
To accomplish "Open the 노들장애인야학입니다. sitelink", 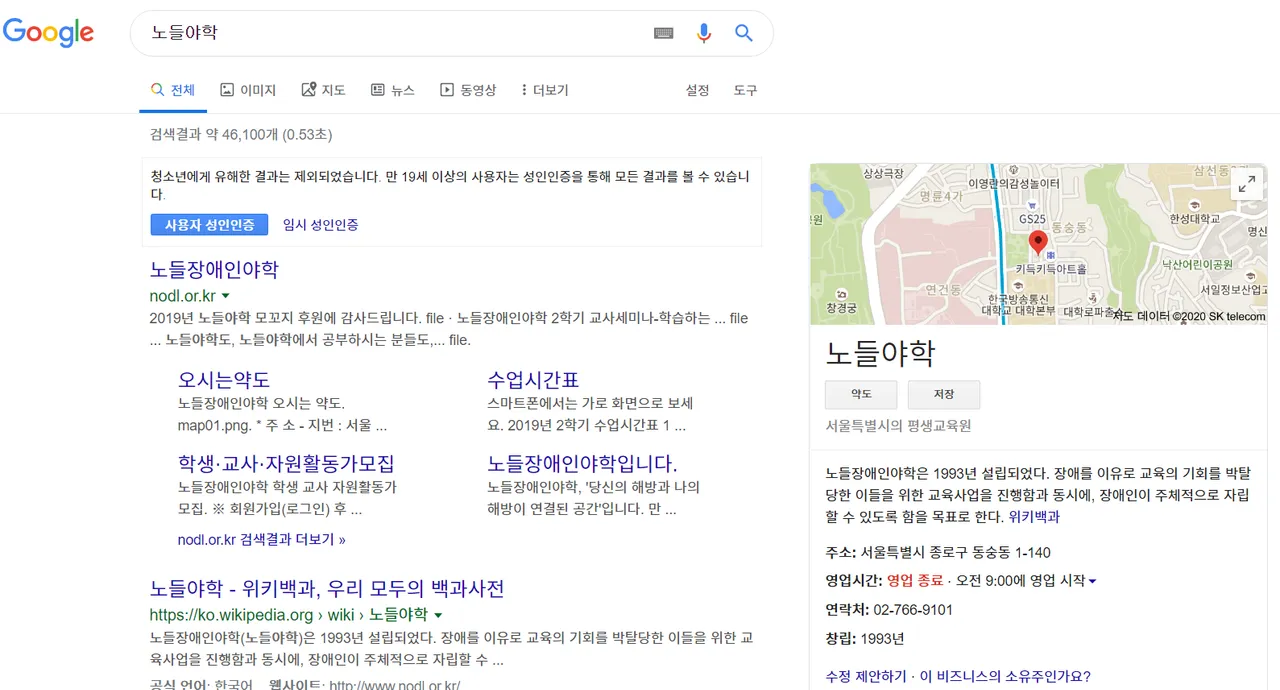I will [582, 464].
